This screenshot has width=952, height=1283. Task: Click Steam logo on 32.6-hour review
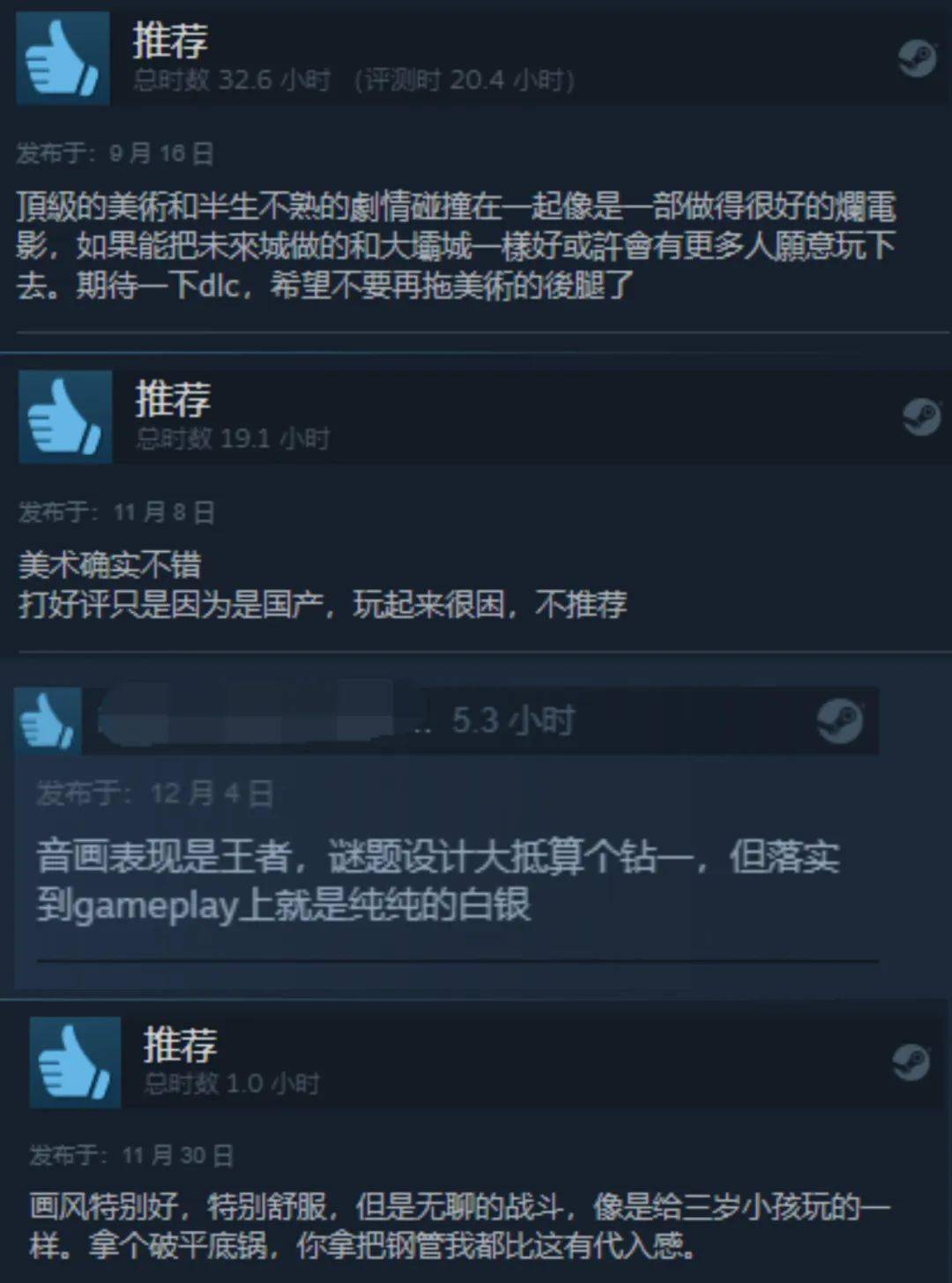tap(917, 59)
